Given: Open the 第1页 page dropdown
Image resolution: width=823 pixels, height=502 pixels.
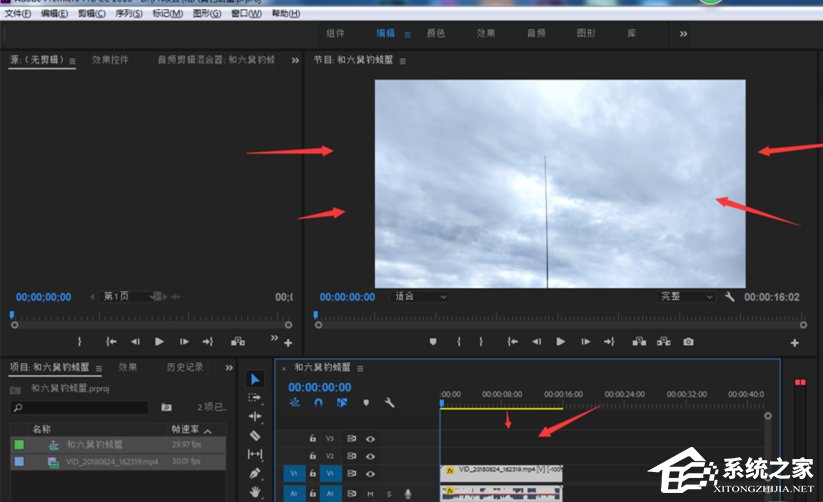Looking at the screenshot, I should 129,297.
